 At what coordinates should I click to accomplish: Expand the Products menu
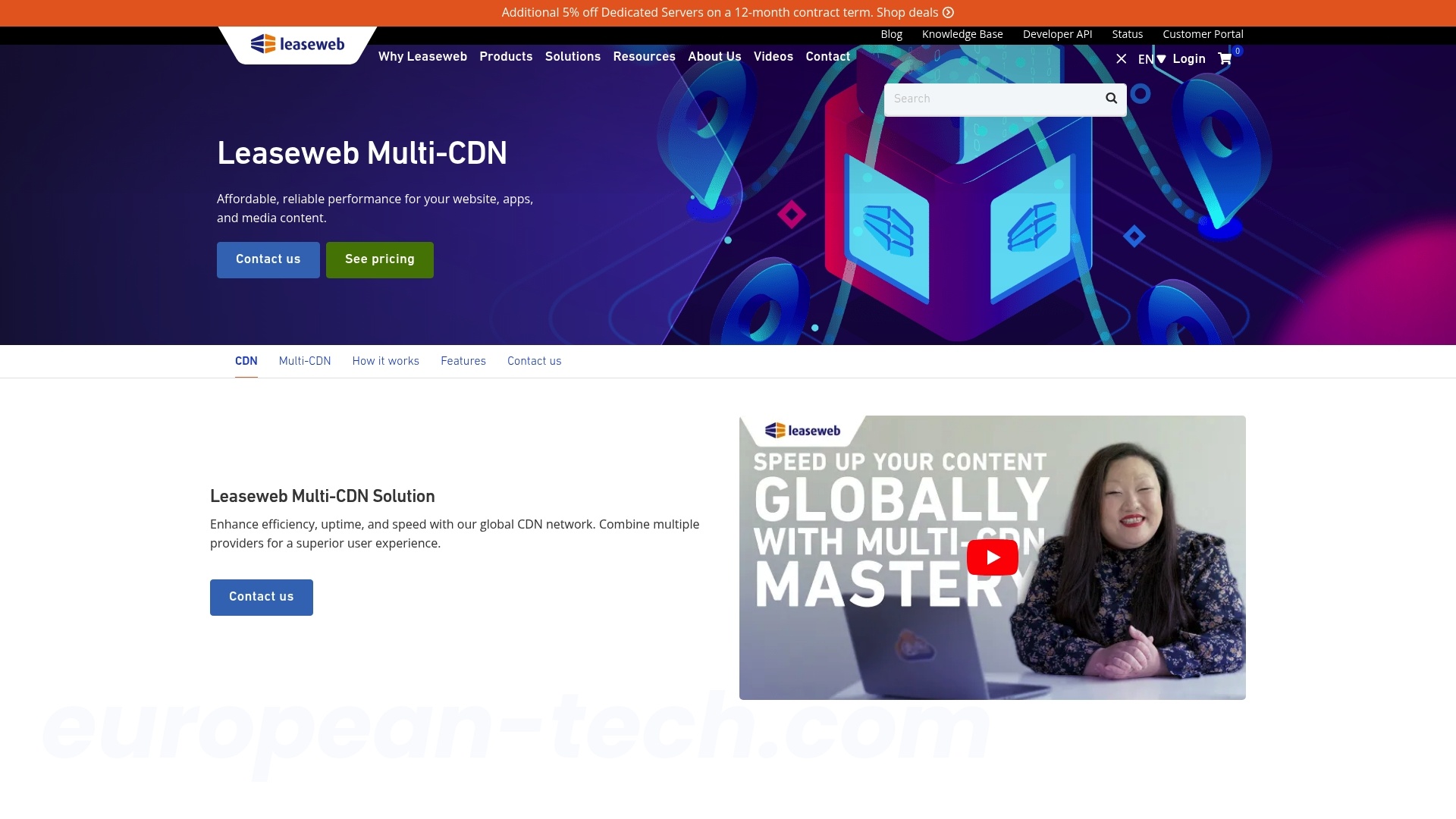(x=506, y=57)
